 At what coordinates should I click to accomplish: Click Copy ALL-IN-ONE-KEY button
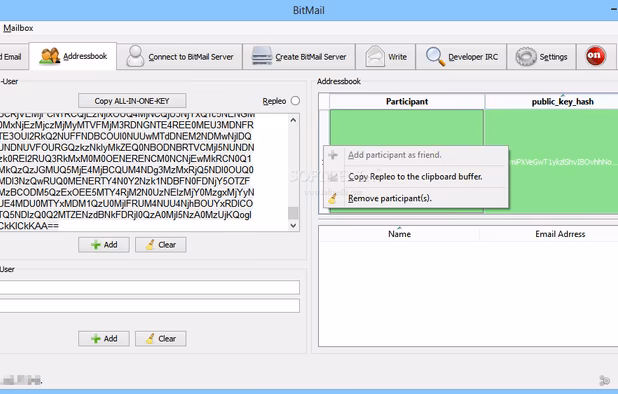(x=132, y=101)
